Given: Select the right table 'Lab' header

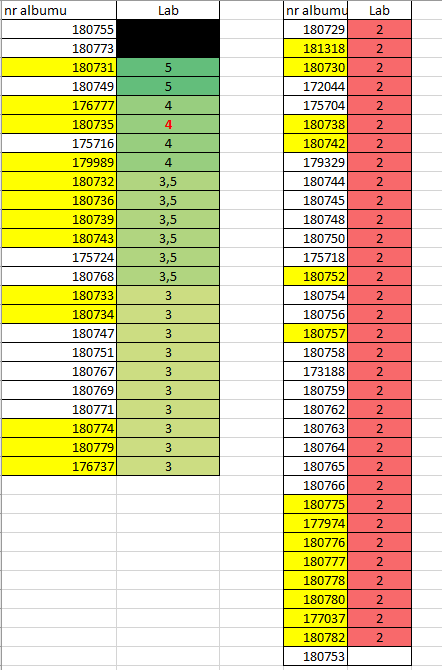Looking at the screenshot, I should [x=380, y=10].
